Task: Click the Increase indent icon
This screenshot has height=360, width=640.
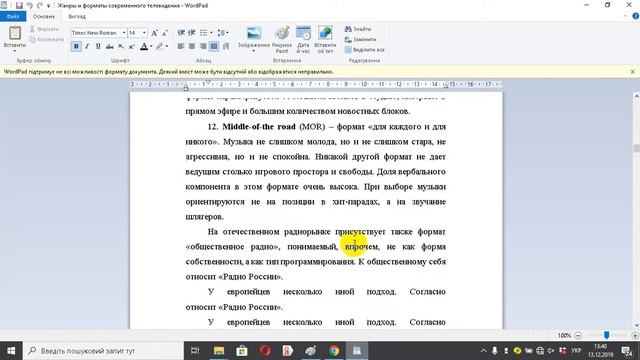Action: click(191, 33)
